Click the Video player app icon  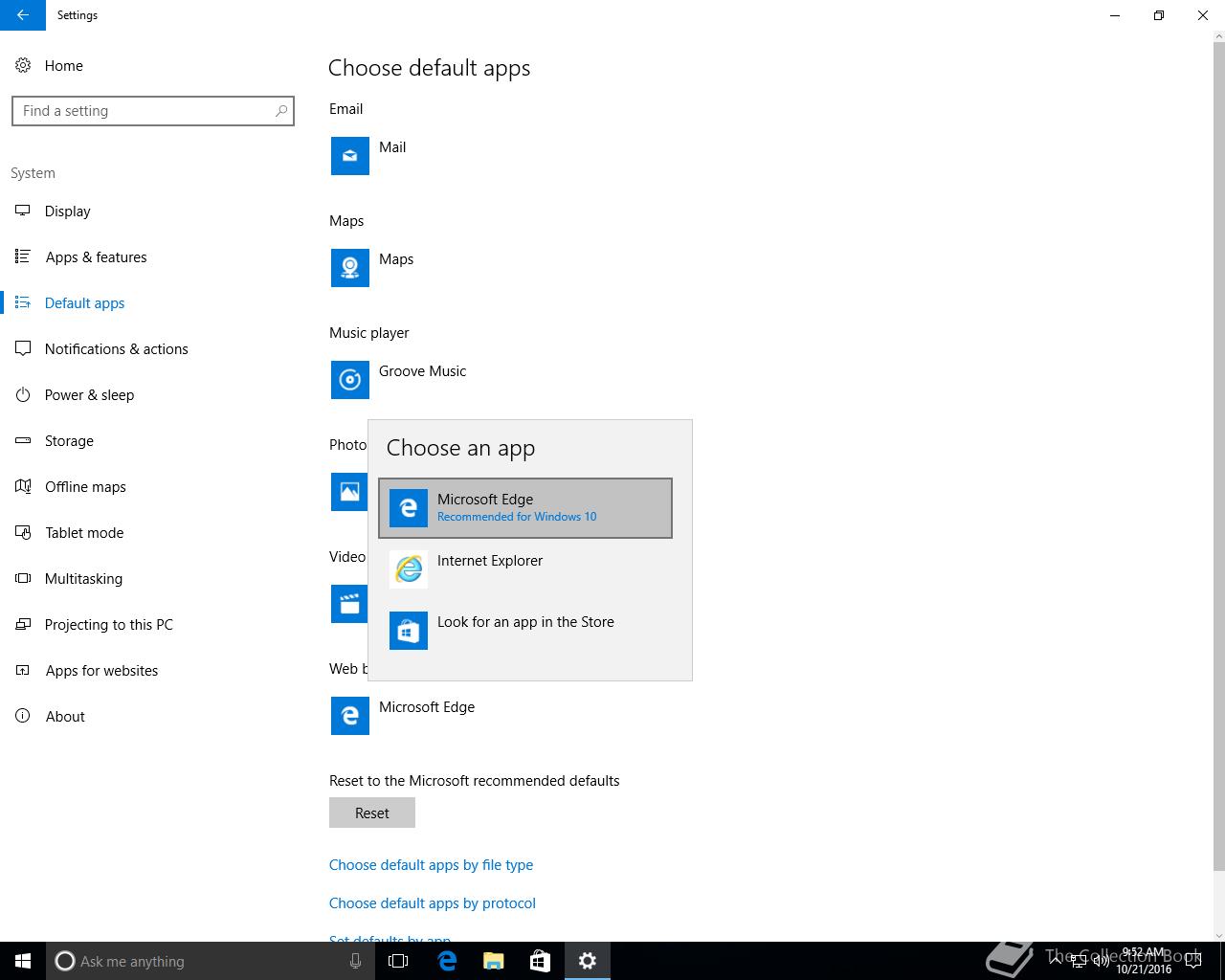[349, 604]
